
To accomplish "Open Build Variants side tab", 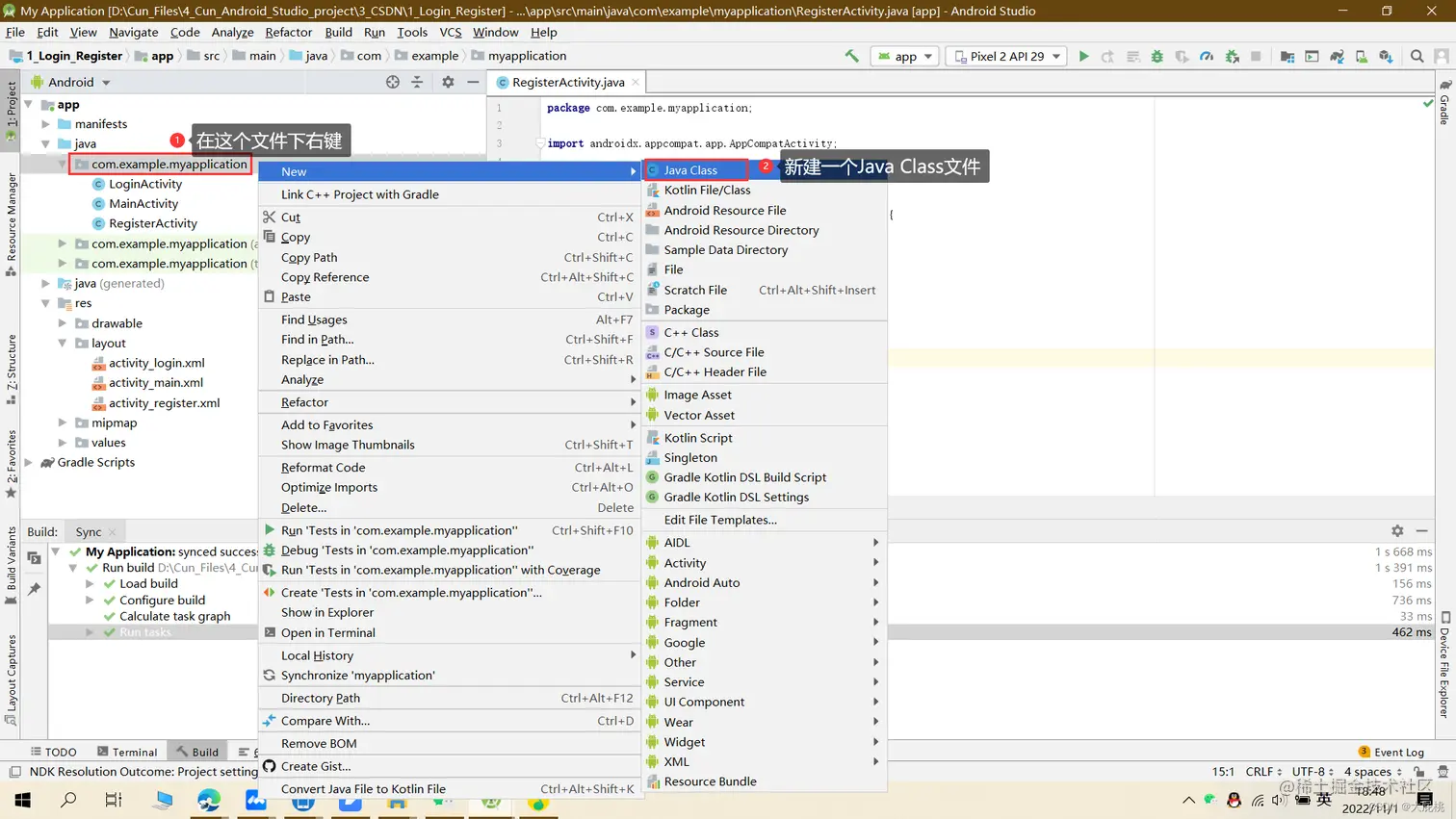I will tap(11, 566).
